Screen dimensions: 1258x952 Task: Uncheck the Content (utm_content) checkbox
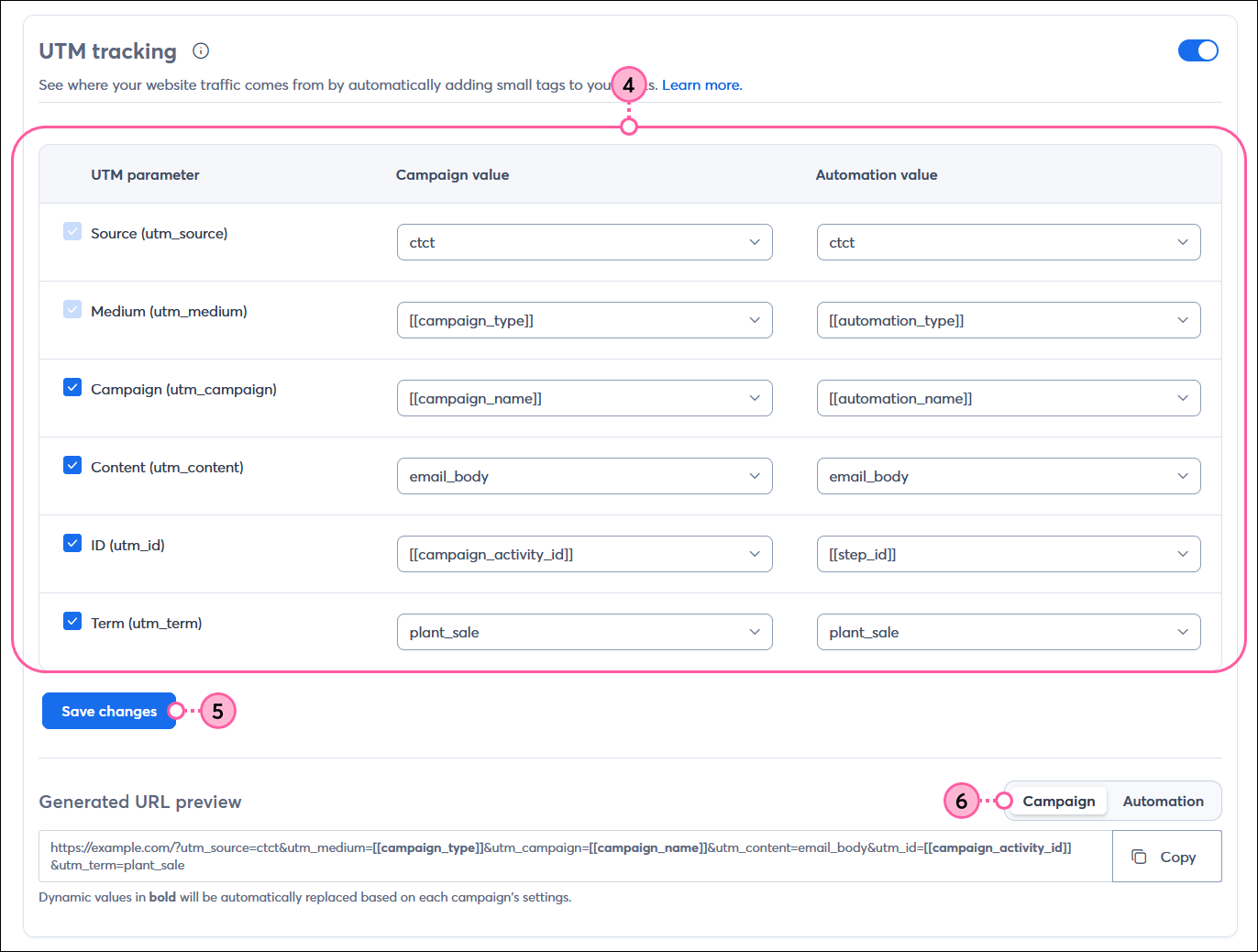coord(72,465)
